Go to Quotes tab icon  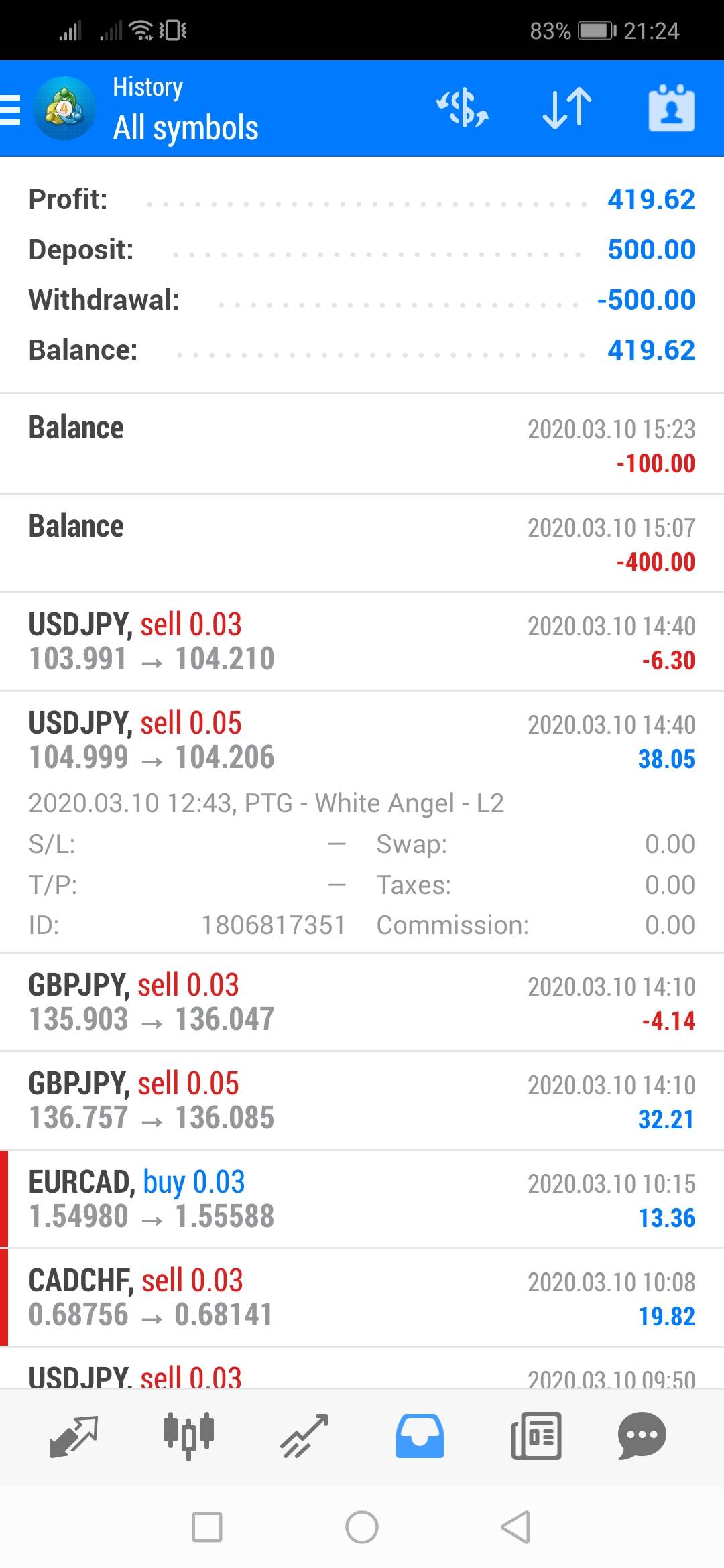pos(74,1436)
